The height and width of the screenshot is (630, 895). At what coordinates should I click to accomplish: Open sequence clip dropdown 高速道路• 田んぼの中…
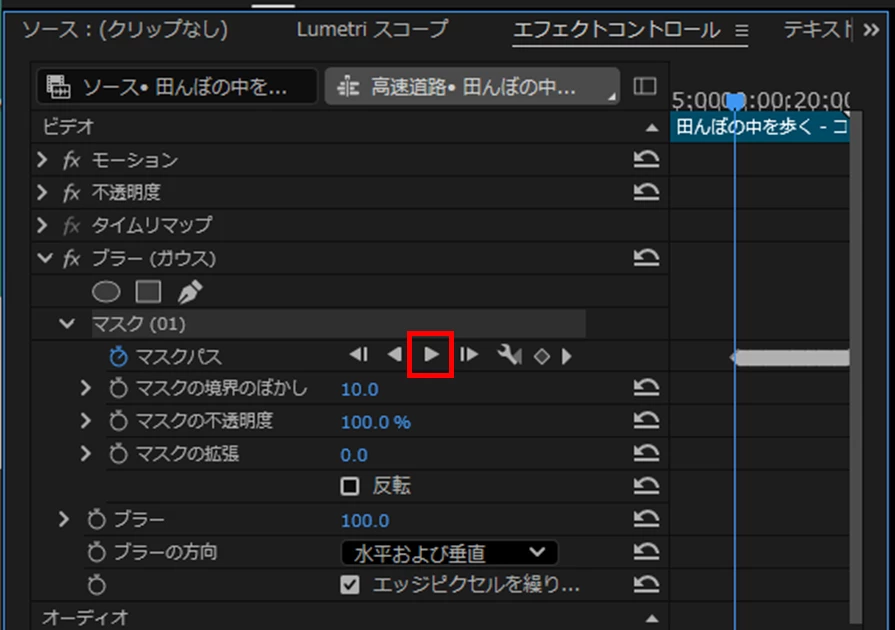pos(472,87)
